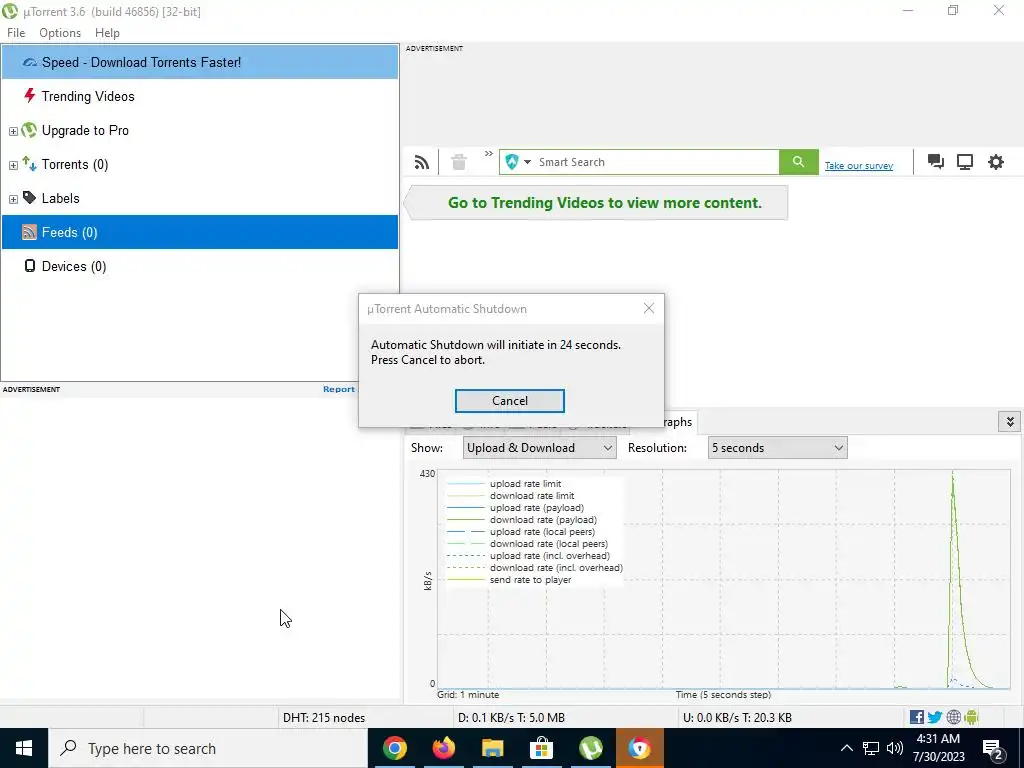Open the notification center icon
Screen dimensions: 1024x768
pyautogui.click(x=993, y=748)
